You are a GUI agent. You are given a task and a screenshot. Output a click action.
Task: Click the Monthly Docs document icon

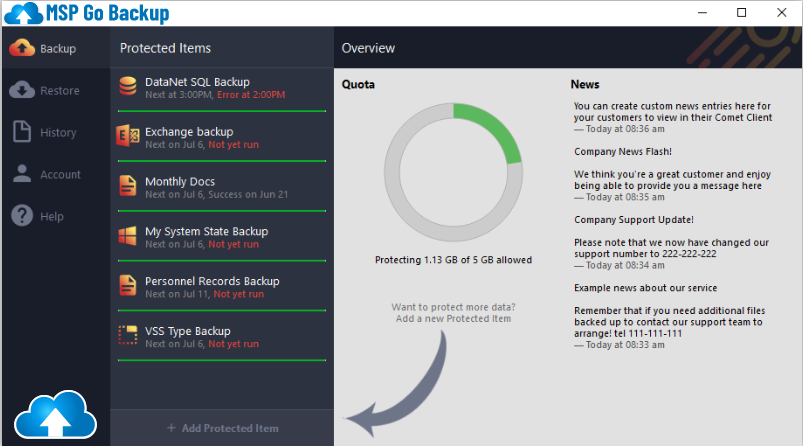click(128, 187)
